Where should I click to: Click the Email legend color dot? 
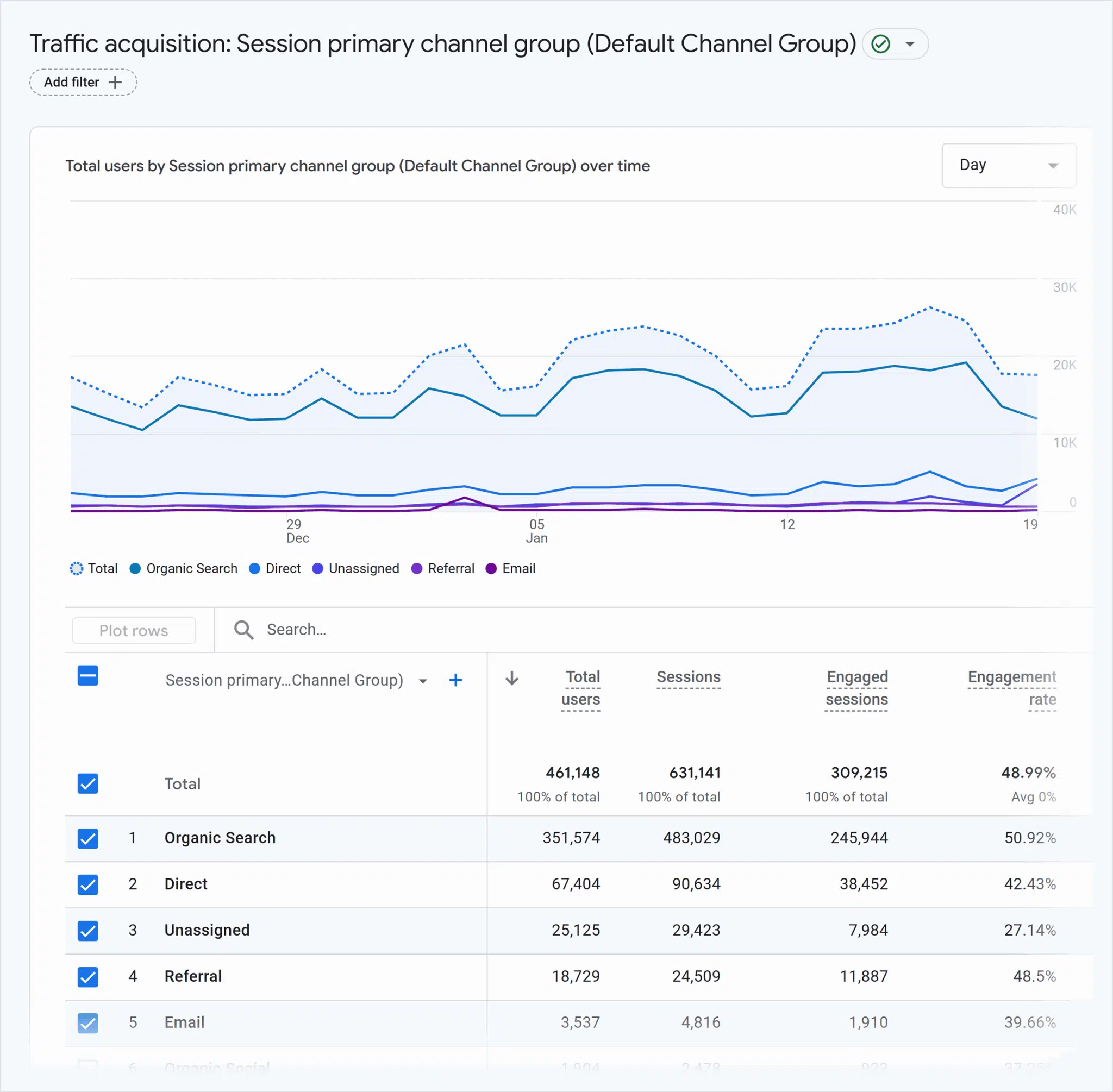[x=491, y=568]
